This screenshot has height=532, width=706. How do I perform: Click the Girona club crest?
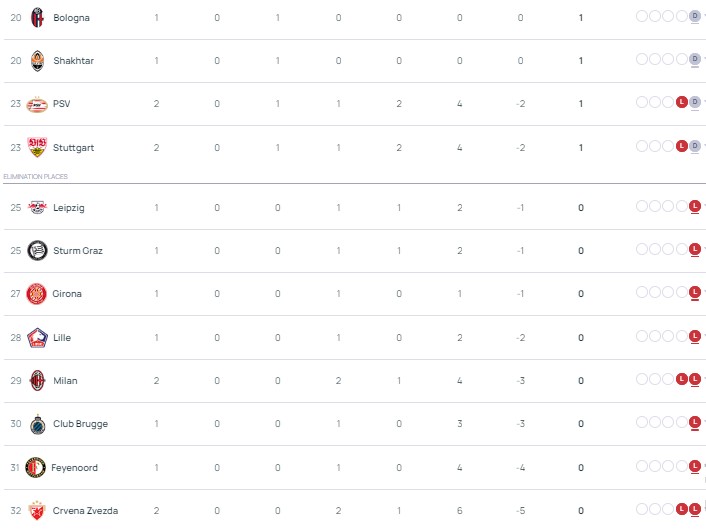point(37,294)
